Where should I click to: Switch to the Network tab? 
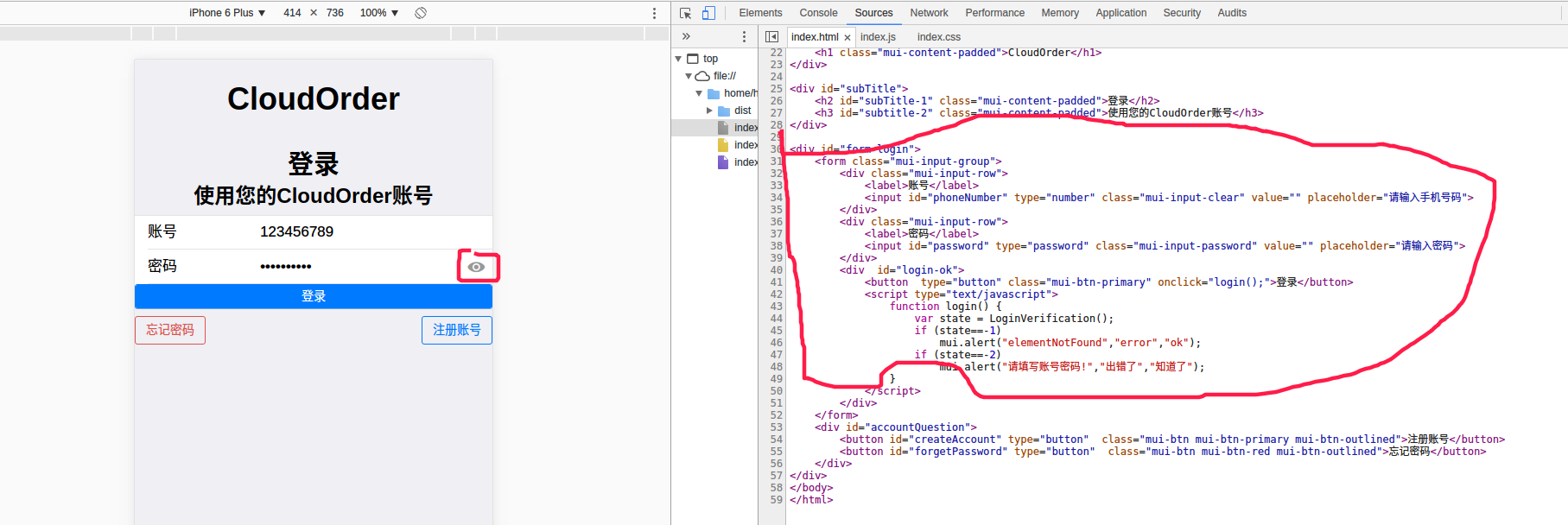point(929,13)
